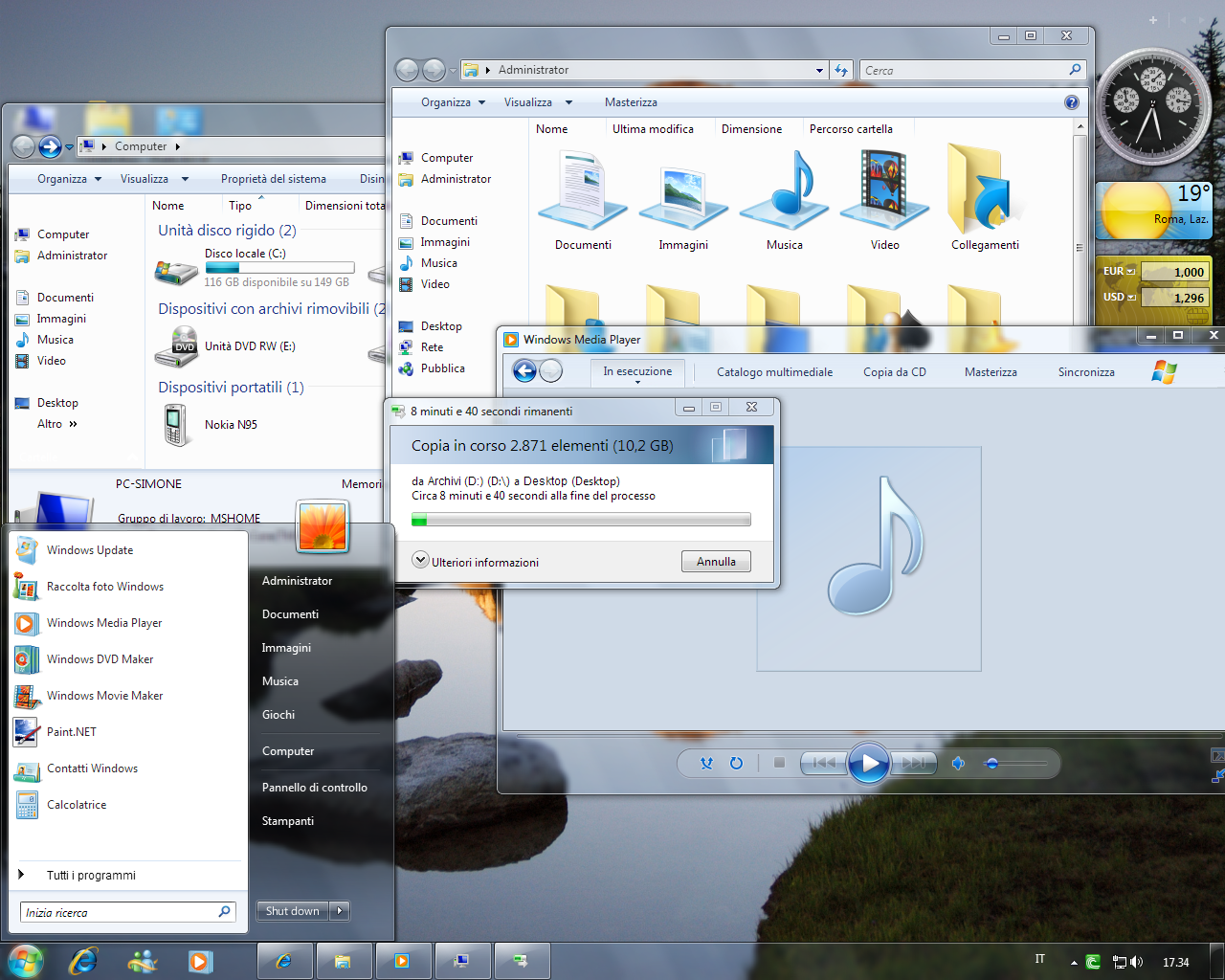Image resolution: width=1225 pixels, height=980 pixels.
Task: Open the Musica folder icon
Action: click(x=784, y=199)
